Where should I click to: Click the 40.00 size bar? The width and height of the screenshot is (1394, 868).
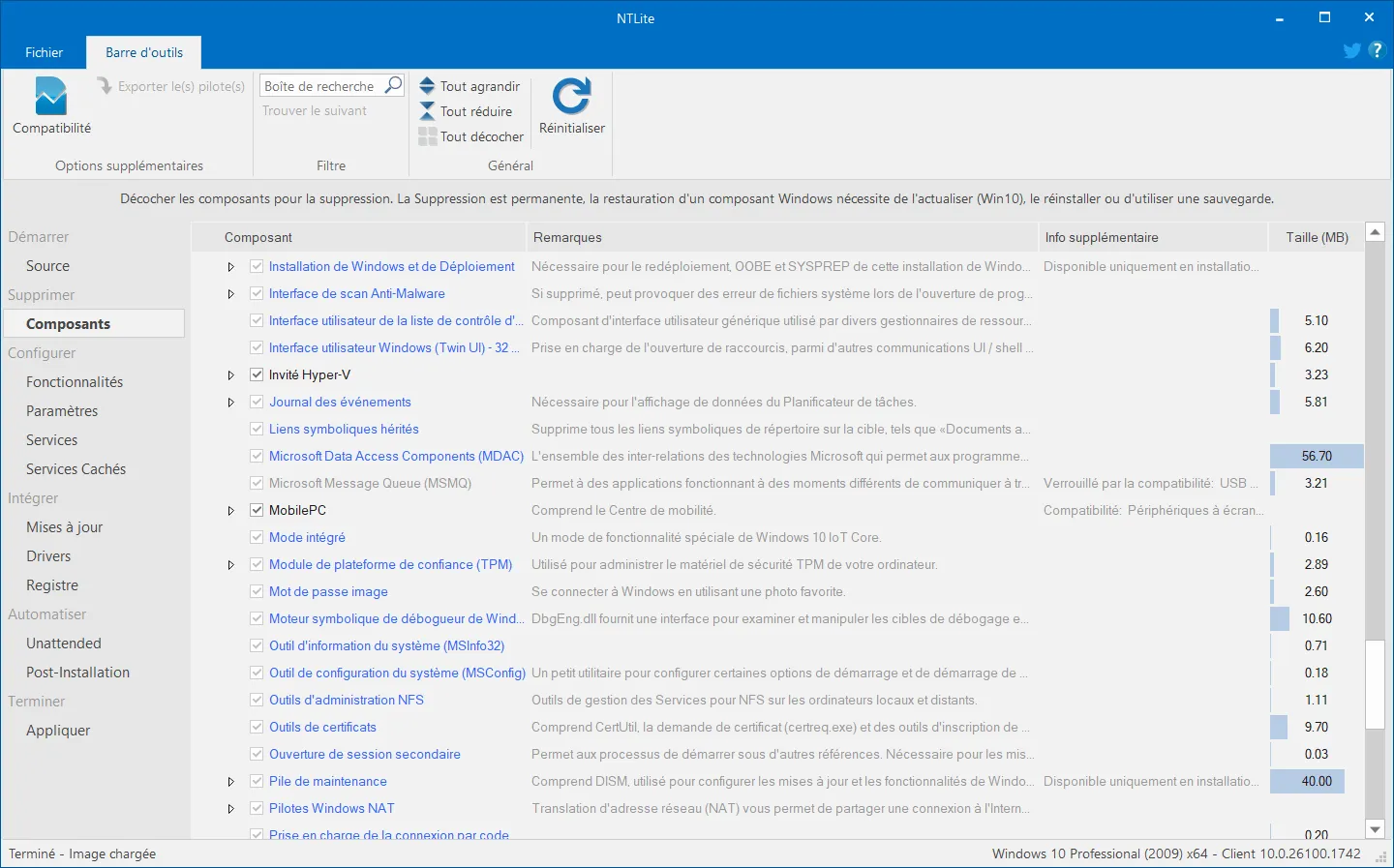click(x=1307, y=781)
